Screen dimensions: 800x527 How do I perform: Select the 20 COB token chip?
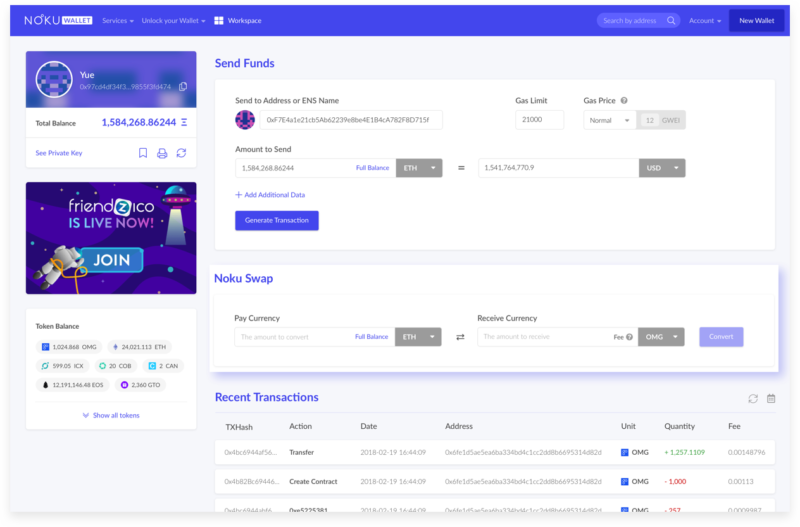click(x=115, y=366)
